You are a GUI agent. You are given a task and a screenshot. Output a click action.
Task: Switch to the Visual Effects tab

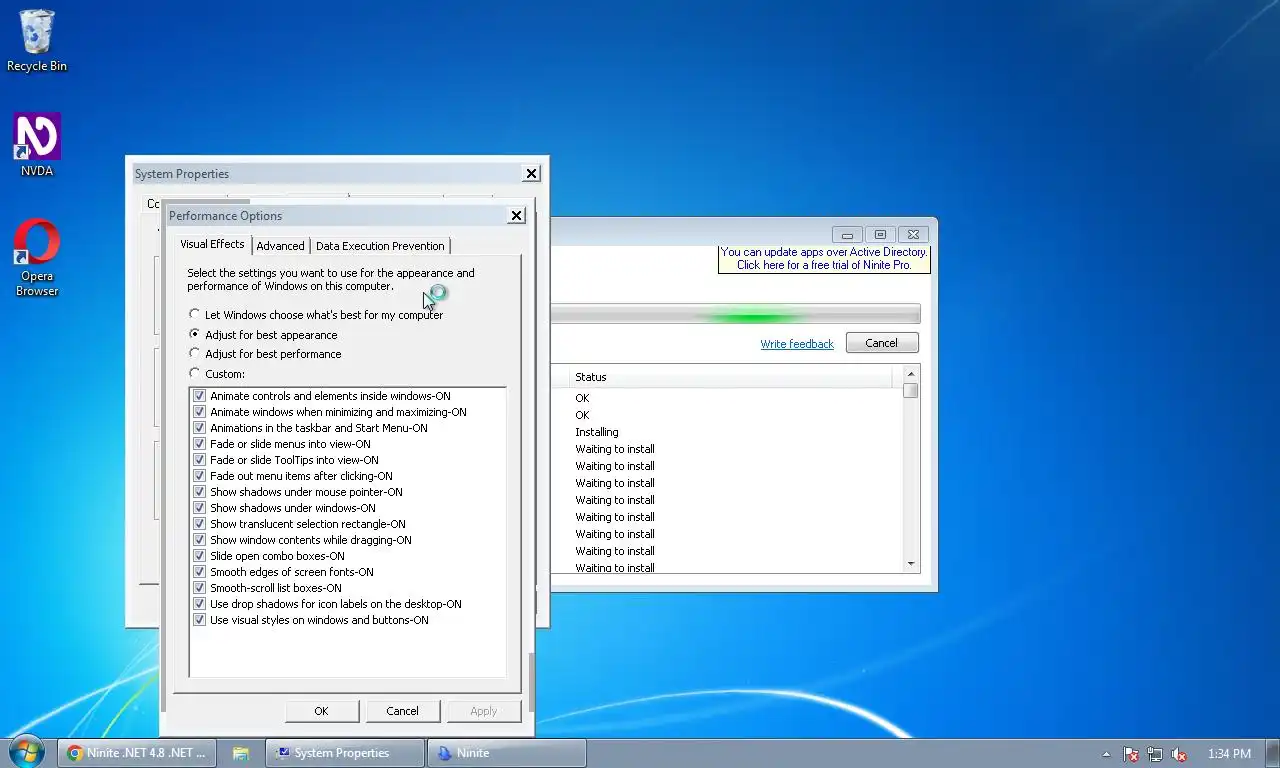click(x=212, y=244)
